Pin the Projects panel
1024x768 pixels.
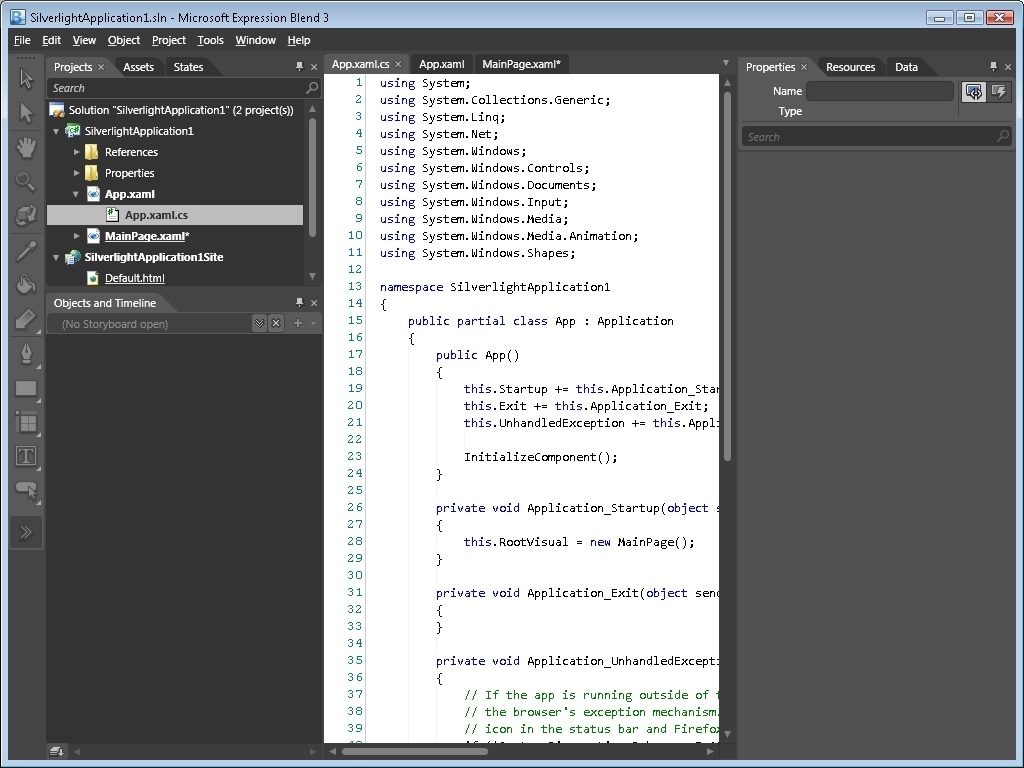[300, 67]
